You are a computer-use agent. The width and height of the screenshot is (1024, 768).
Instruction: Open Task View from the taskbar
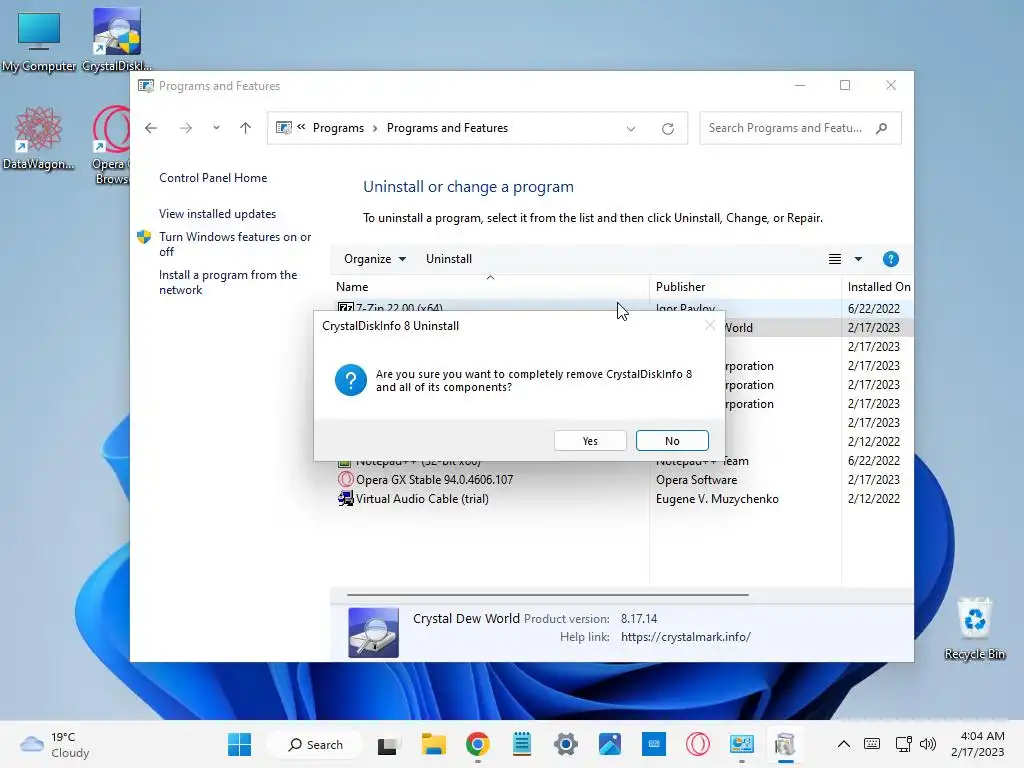[x=388, y=744]
